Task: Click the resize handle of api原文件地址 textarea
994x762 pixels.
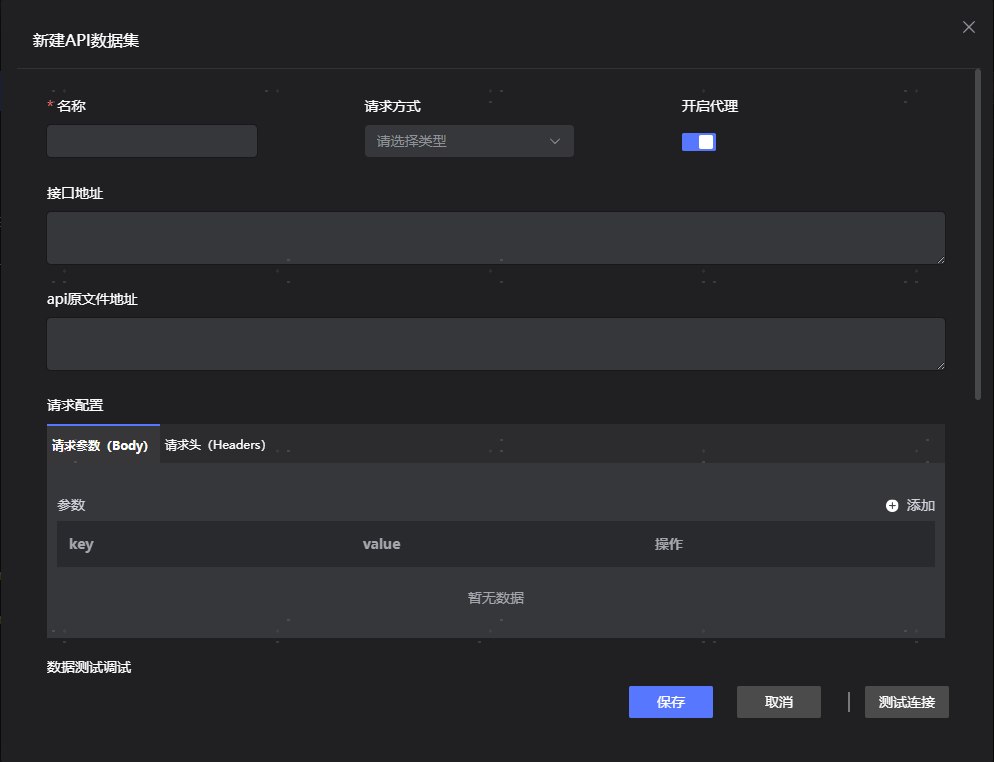Action: pyautogui.click(x=940, y=365)
